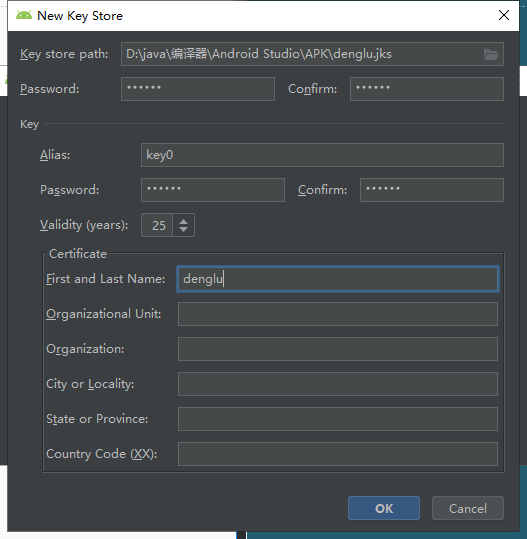Image resolution: width=527 pixels, height=539 pixels.
Task: Increase validity years with up arrow
Action: point(184,221)
